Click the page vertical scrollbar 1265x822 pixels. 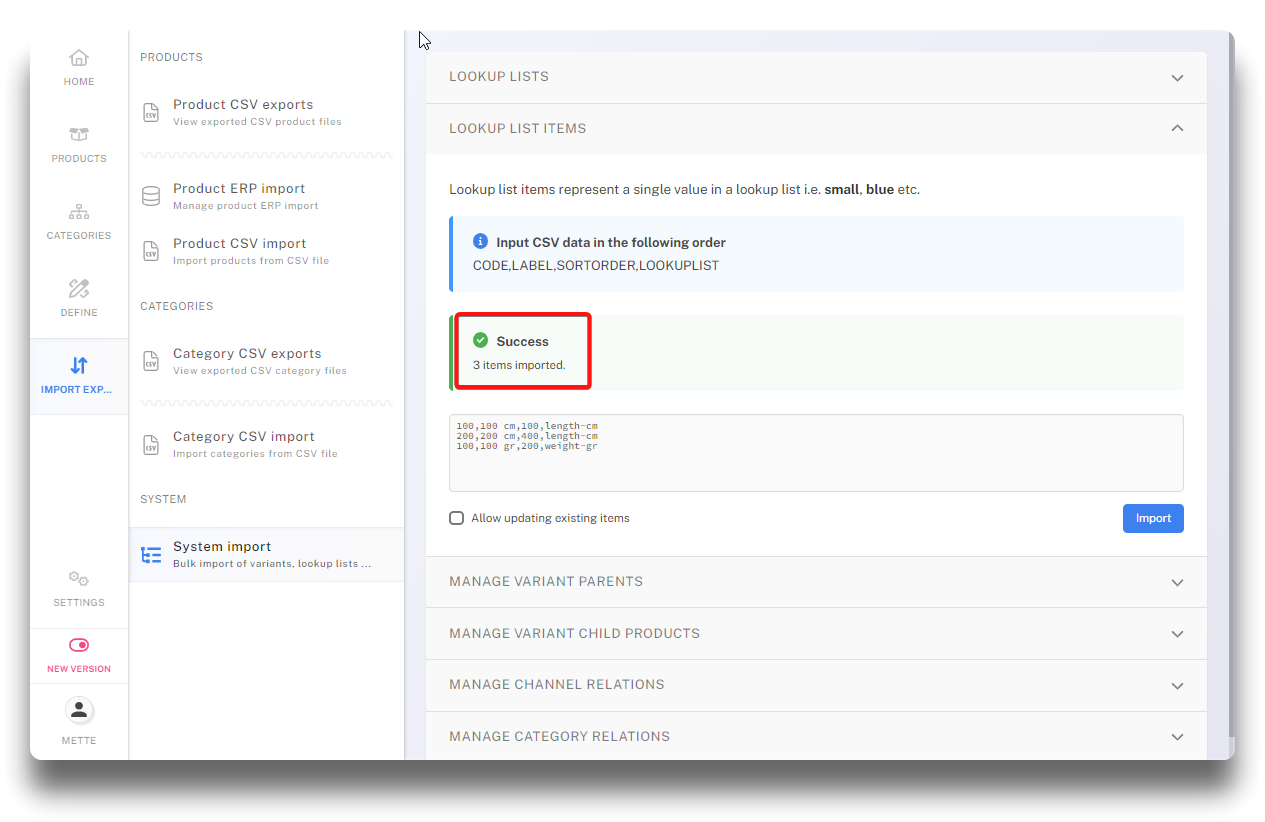tap(1229, 400)
